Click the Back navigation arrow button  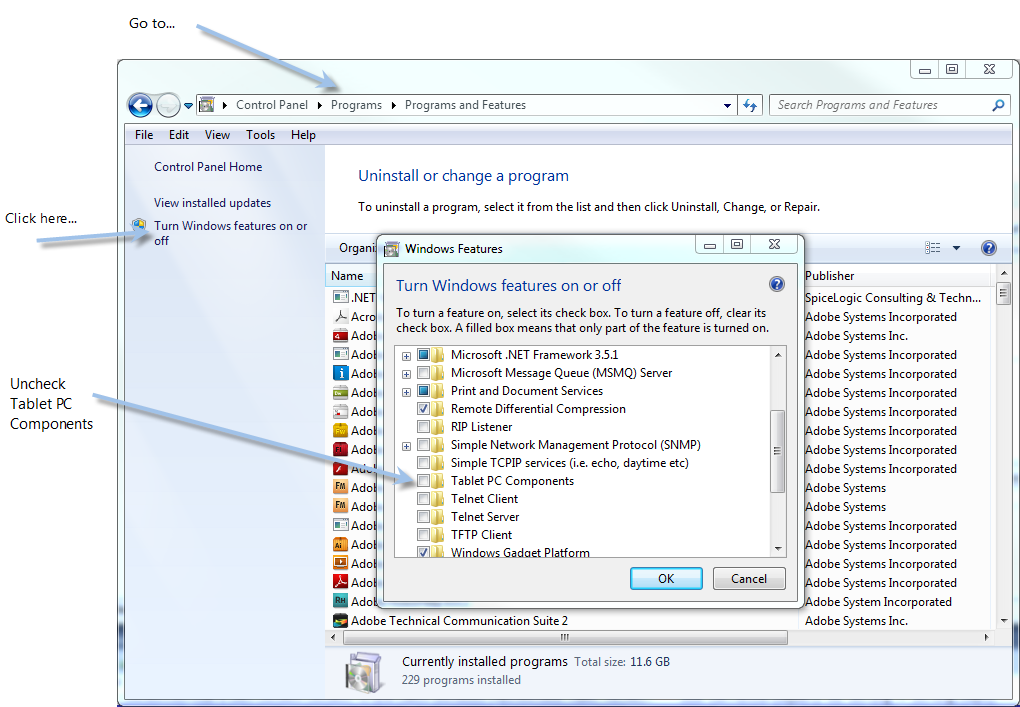coord(140,105)
